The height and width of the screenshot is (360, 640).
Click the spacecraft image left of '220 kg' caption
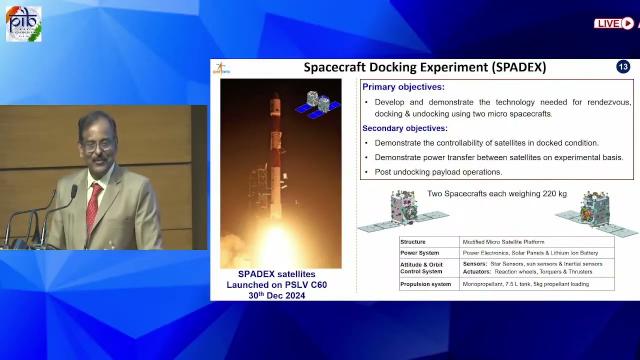tap(403, 211)
